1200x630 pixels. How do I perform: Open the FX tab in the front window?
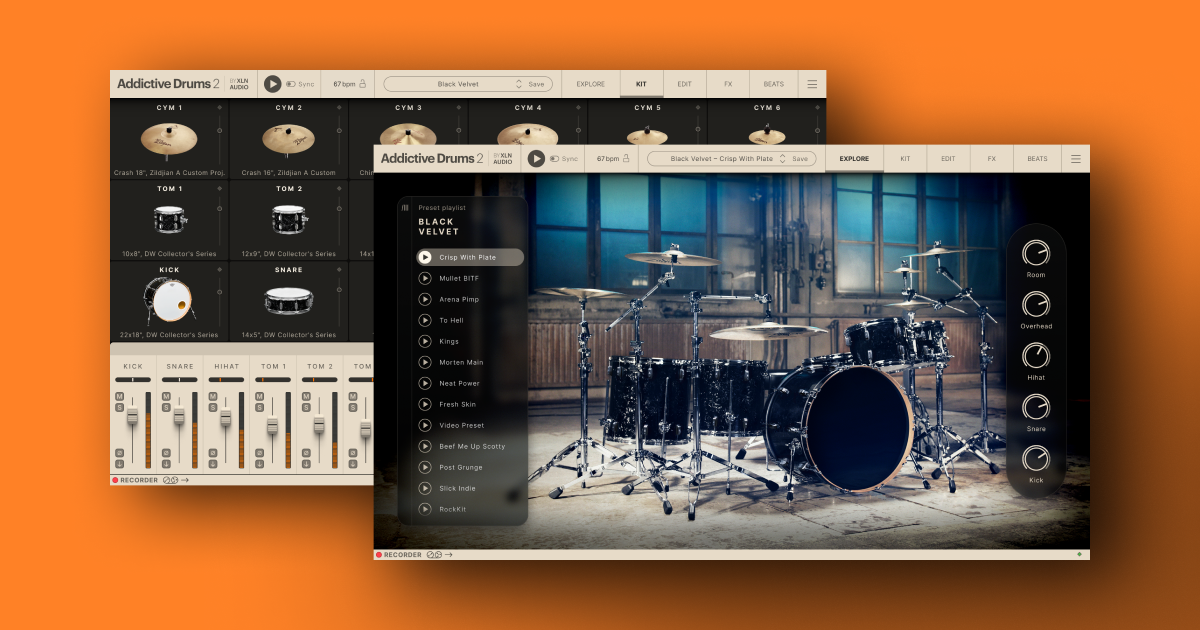[x=991, y=158]
